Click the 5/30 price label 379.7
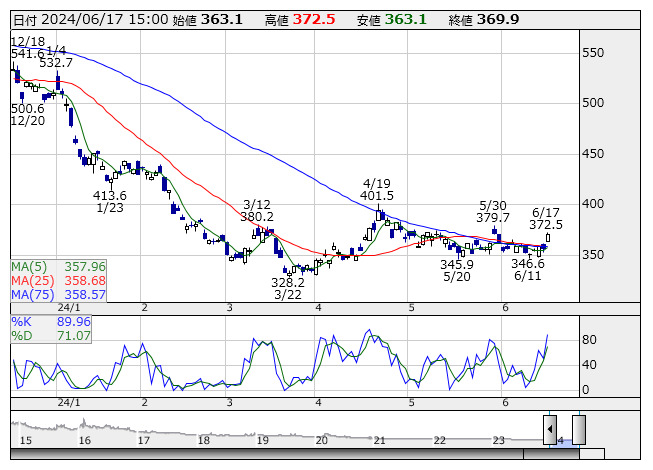Image resolution: width=653 pixels, height=470 pixels. click(x=493, y=217)
